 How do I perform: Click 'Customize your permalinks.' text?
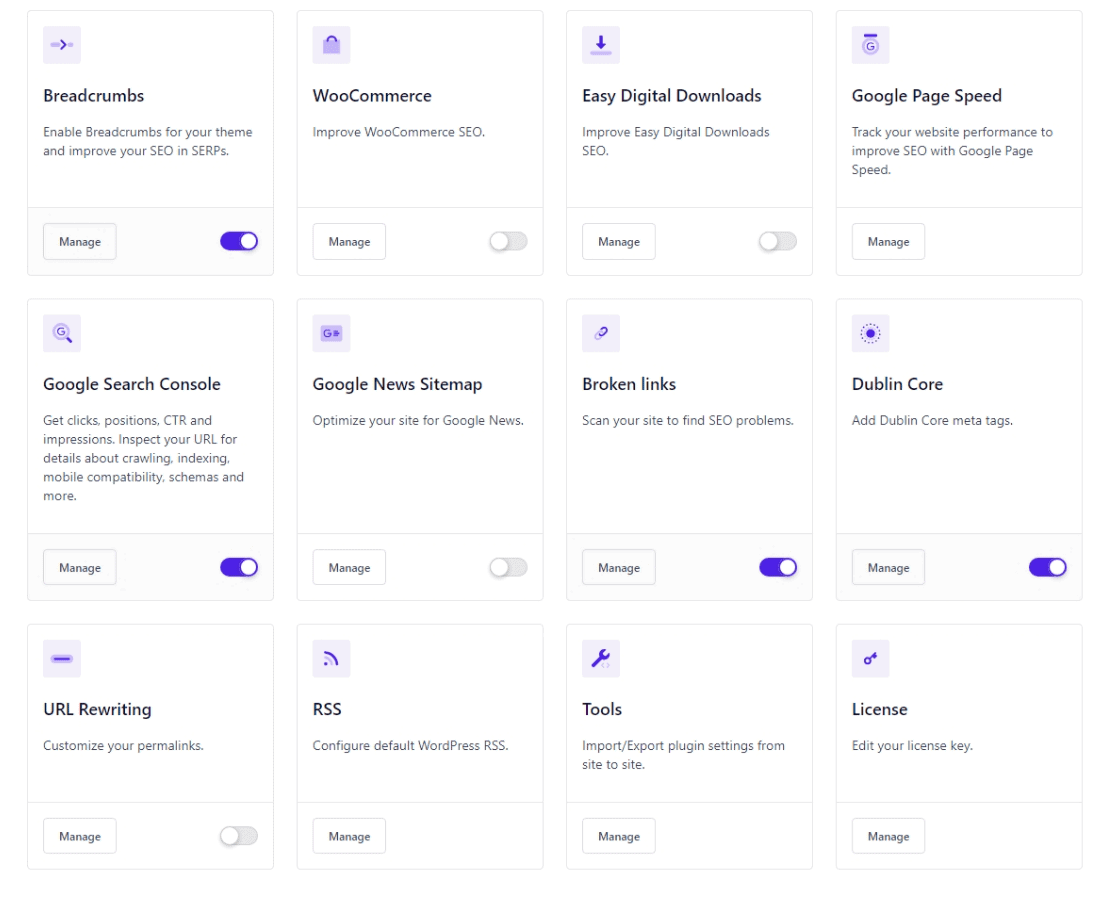[x=123, y=747]
